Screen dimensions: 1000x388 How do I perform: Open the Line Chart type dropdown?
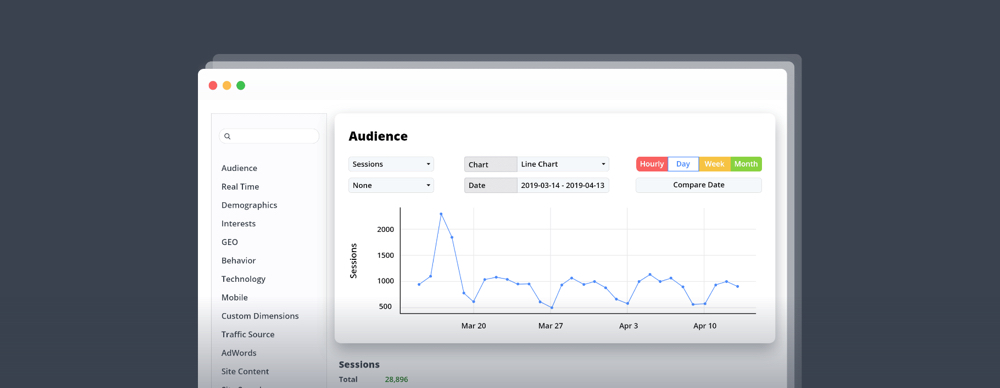tap(563, 164)
